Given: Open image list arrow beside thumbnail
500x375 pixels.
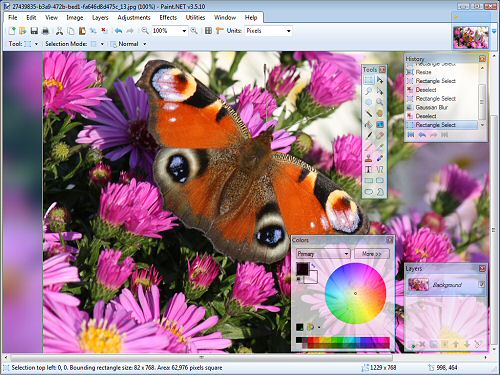Looking at the screenshot, I should click(x=494, y=31).
